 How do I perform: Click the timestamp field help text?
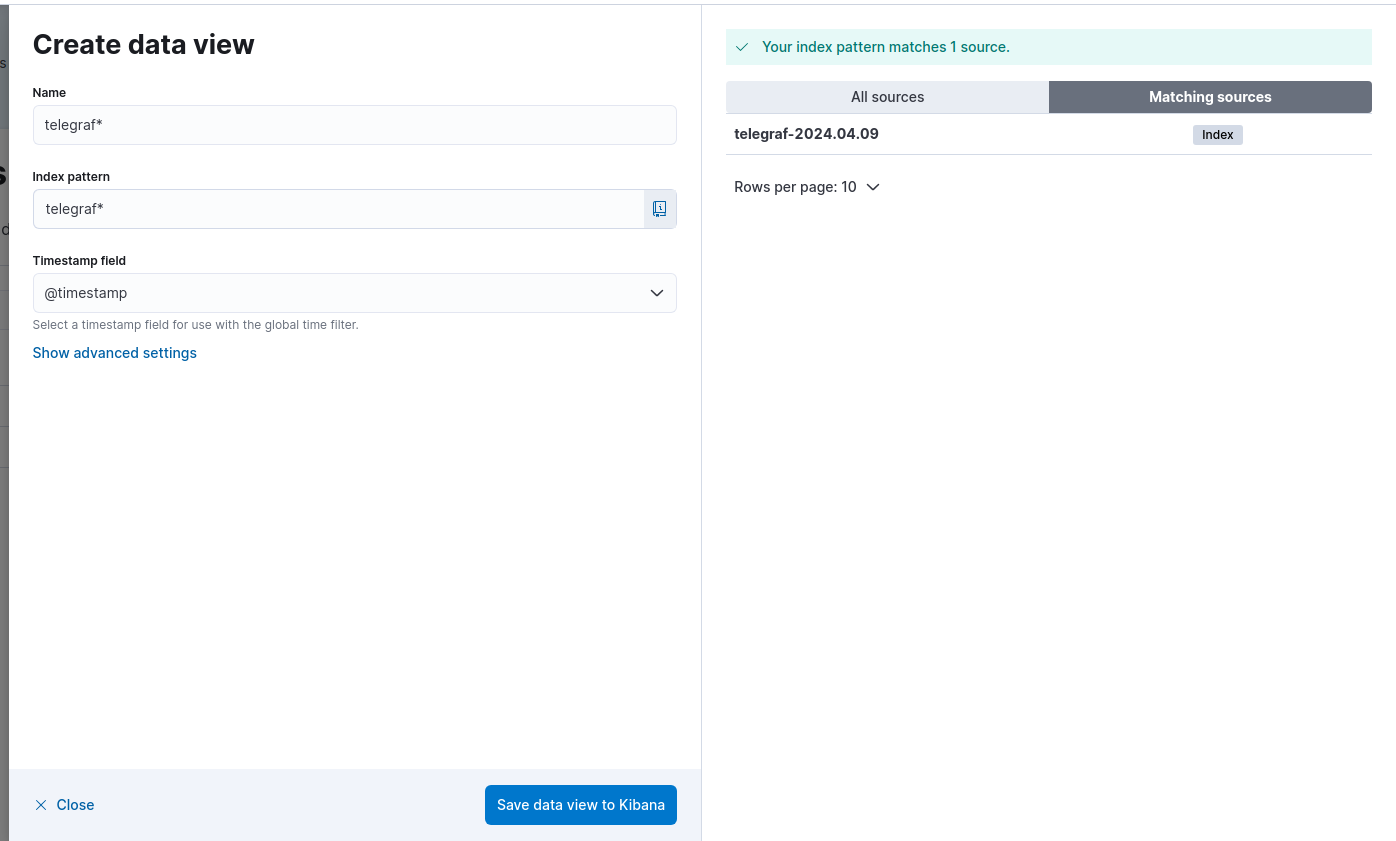pos(195,325)
